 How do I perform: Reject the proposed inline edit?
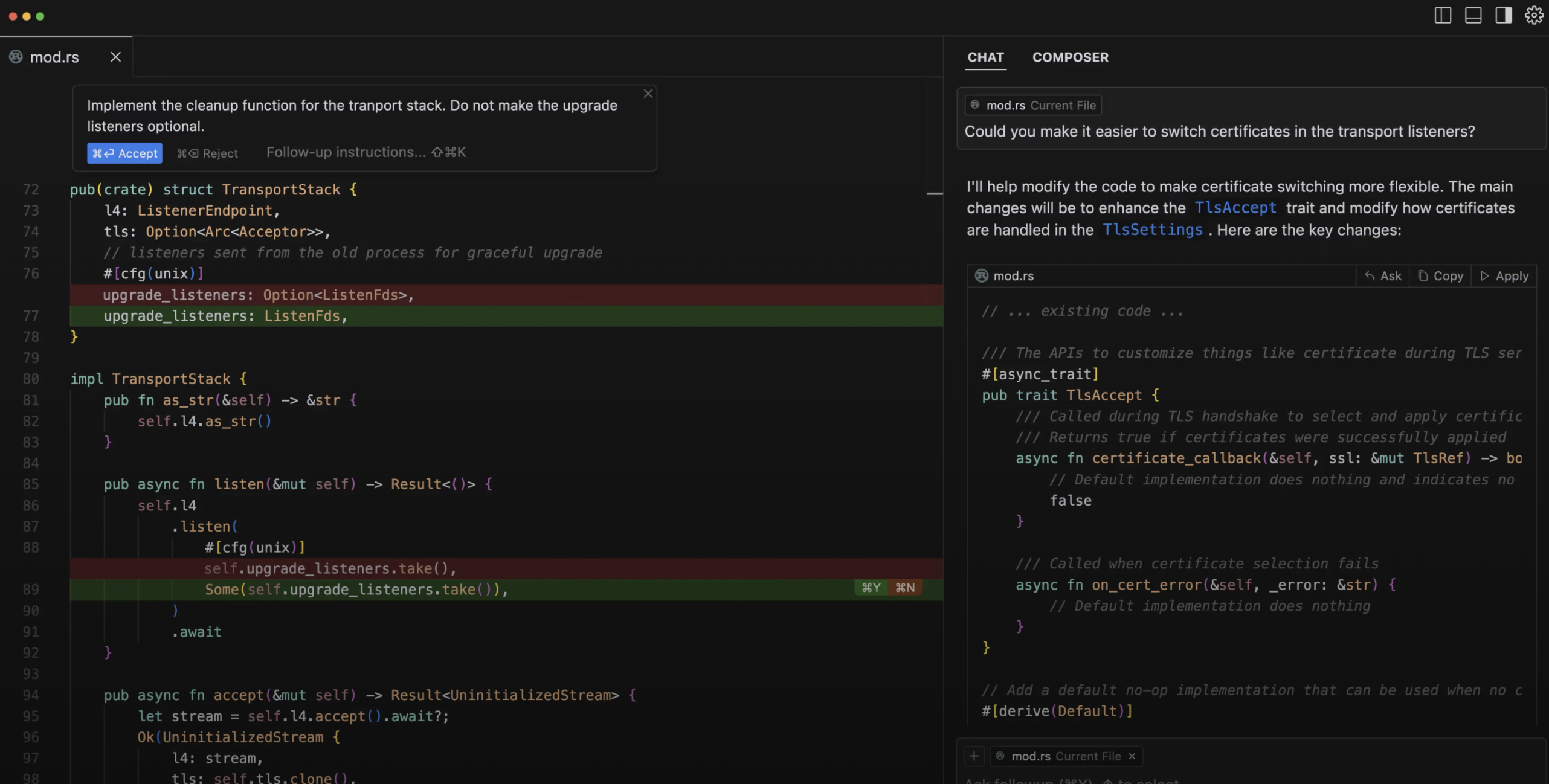point(207,153)
